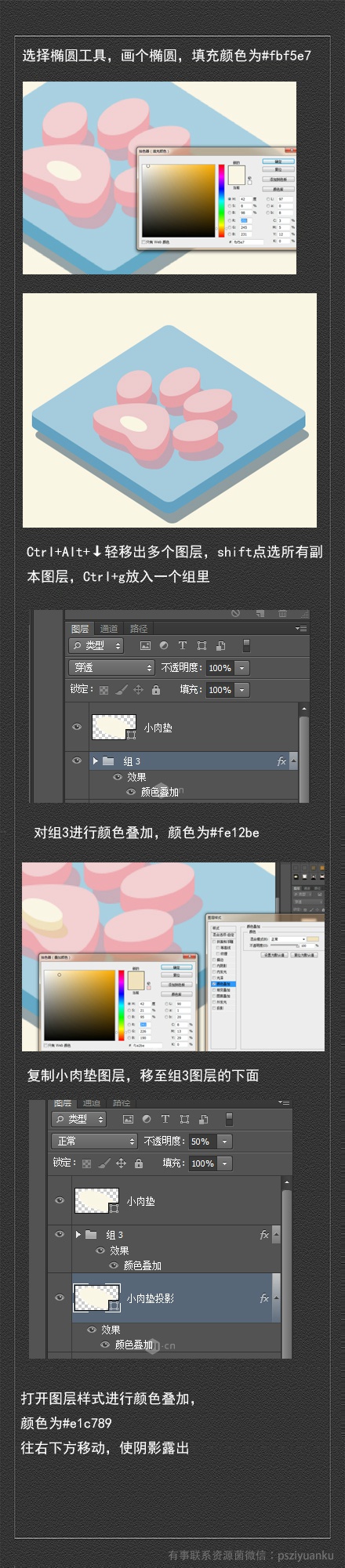The image size is (345, 1568).
Task: Click fx icon on 组 3 in 正常 panel
Action: tap(264, 1235)
